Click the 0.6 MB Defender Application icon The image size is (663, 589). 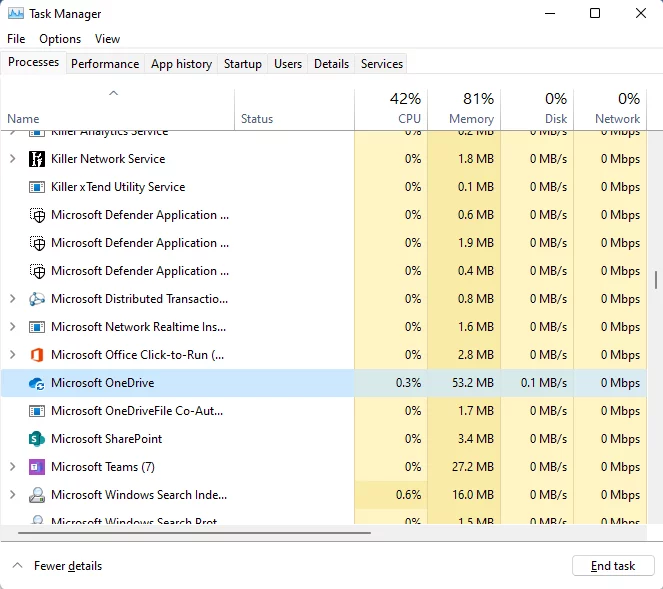[37, 215]
